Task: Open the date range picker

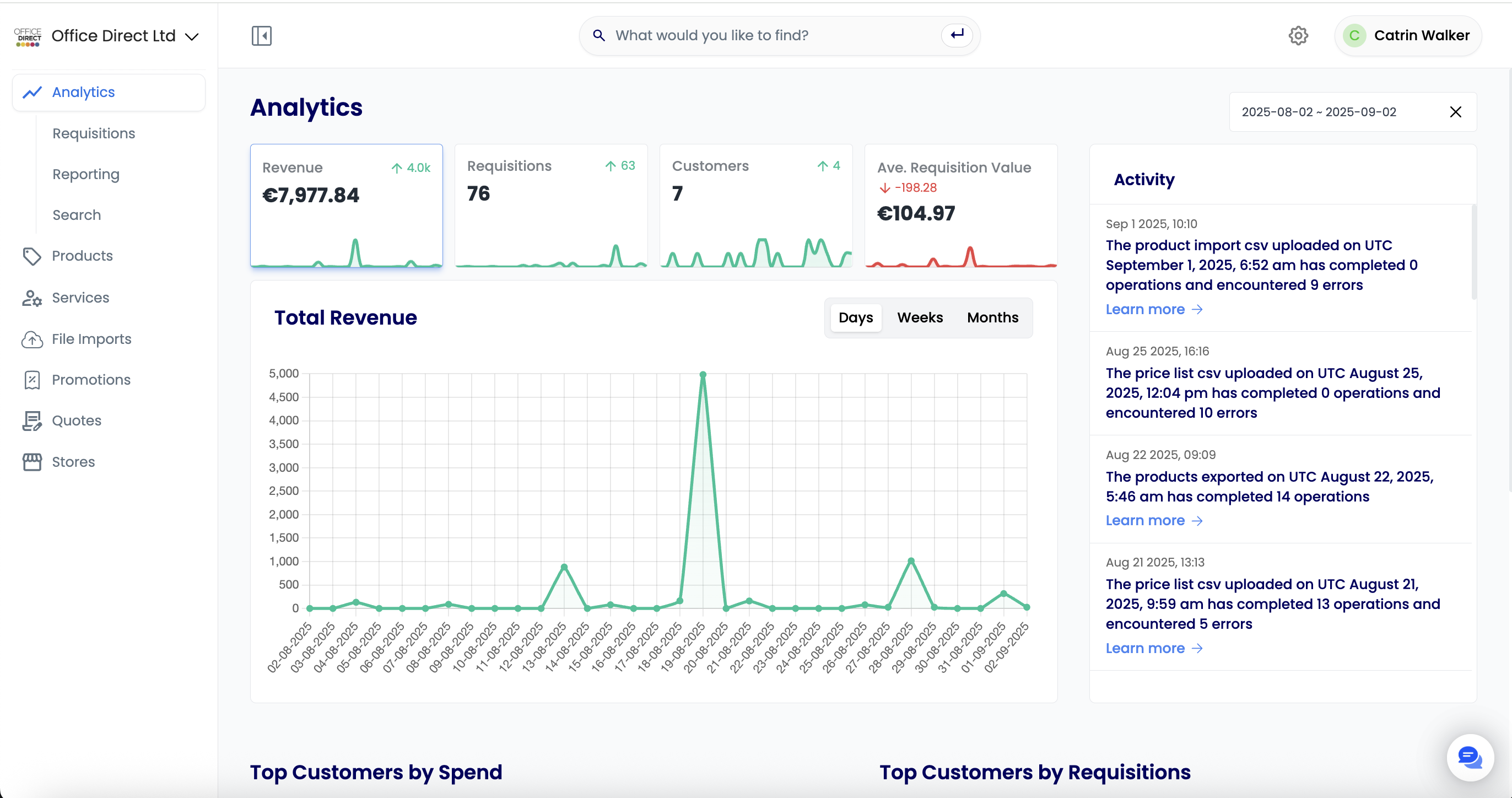Action: click(x=1318, y=112)
